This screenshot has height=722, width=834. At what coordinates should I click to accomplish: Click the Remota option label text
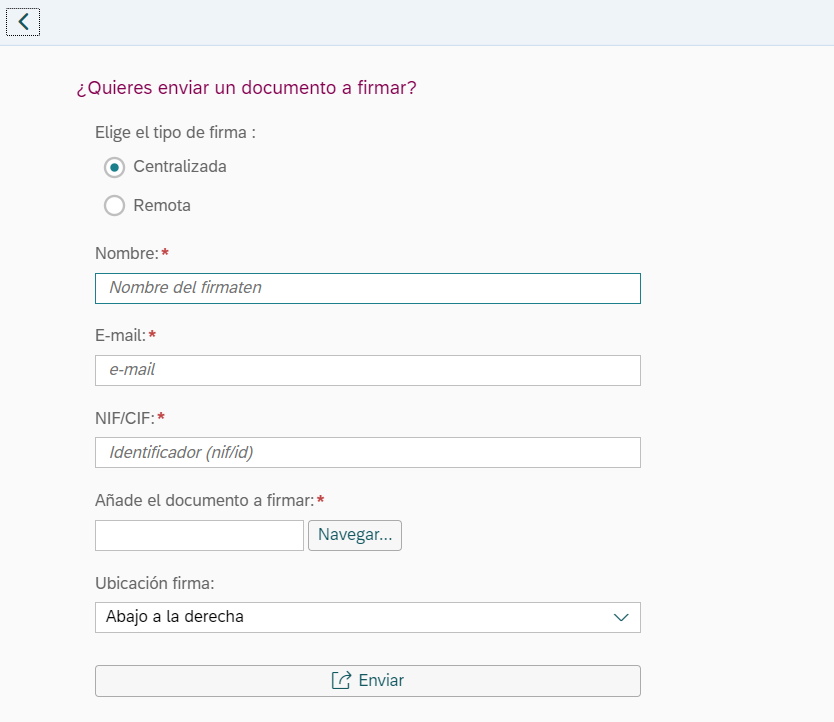pos(162,205)
